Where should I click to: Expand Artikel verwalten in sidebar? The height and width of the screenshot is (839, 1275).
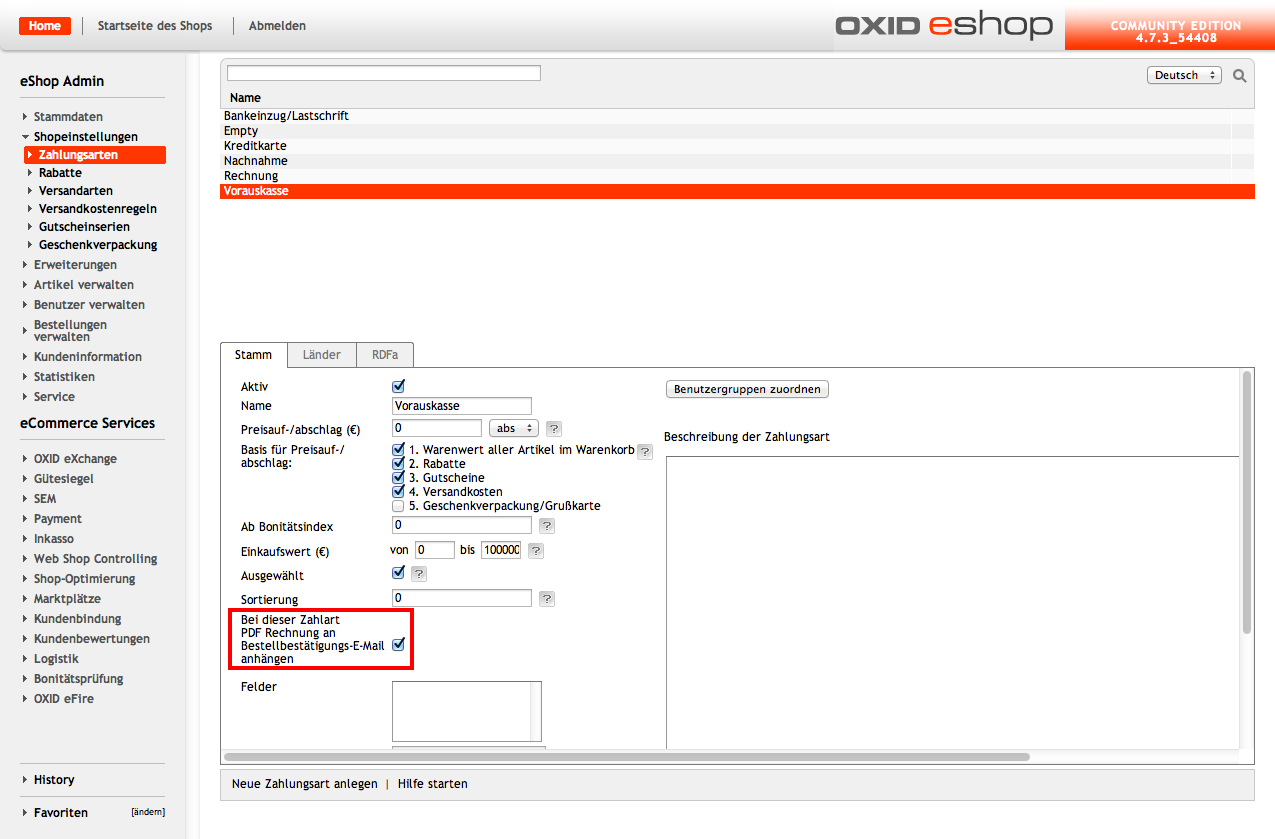coord(83,285)
